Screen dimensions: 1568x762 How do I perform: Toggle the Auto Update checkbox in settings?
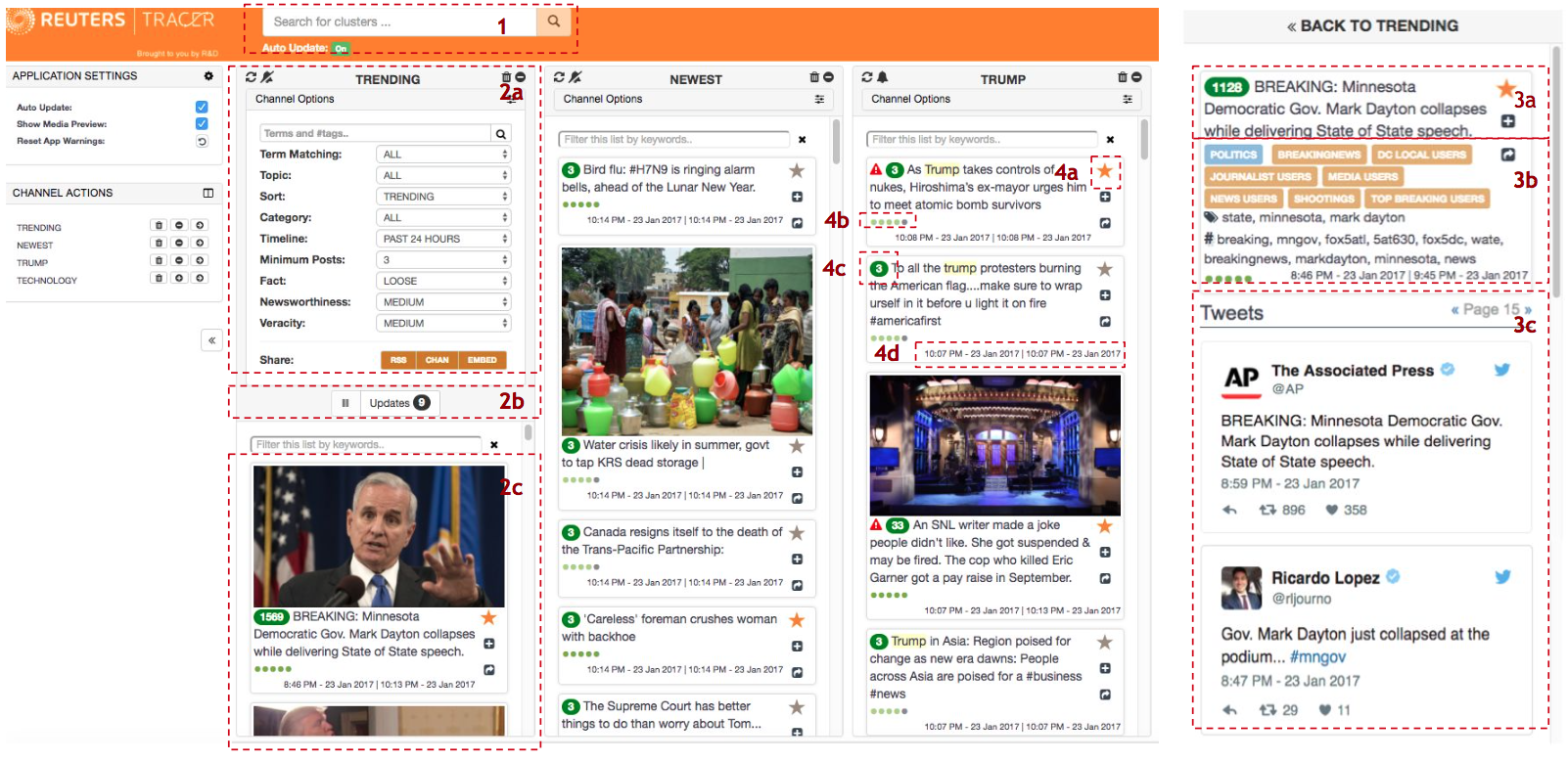pos(202,107)
